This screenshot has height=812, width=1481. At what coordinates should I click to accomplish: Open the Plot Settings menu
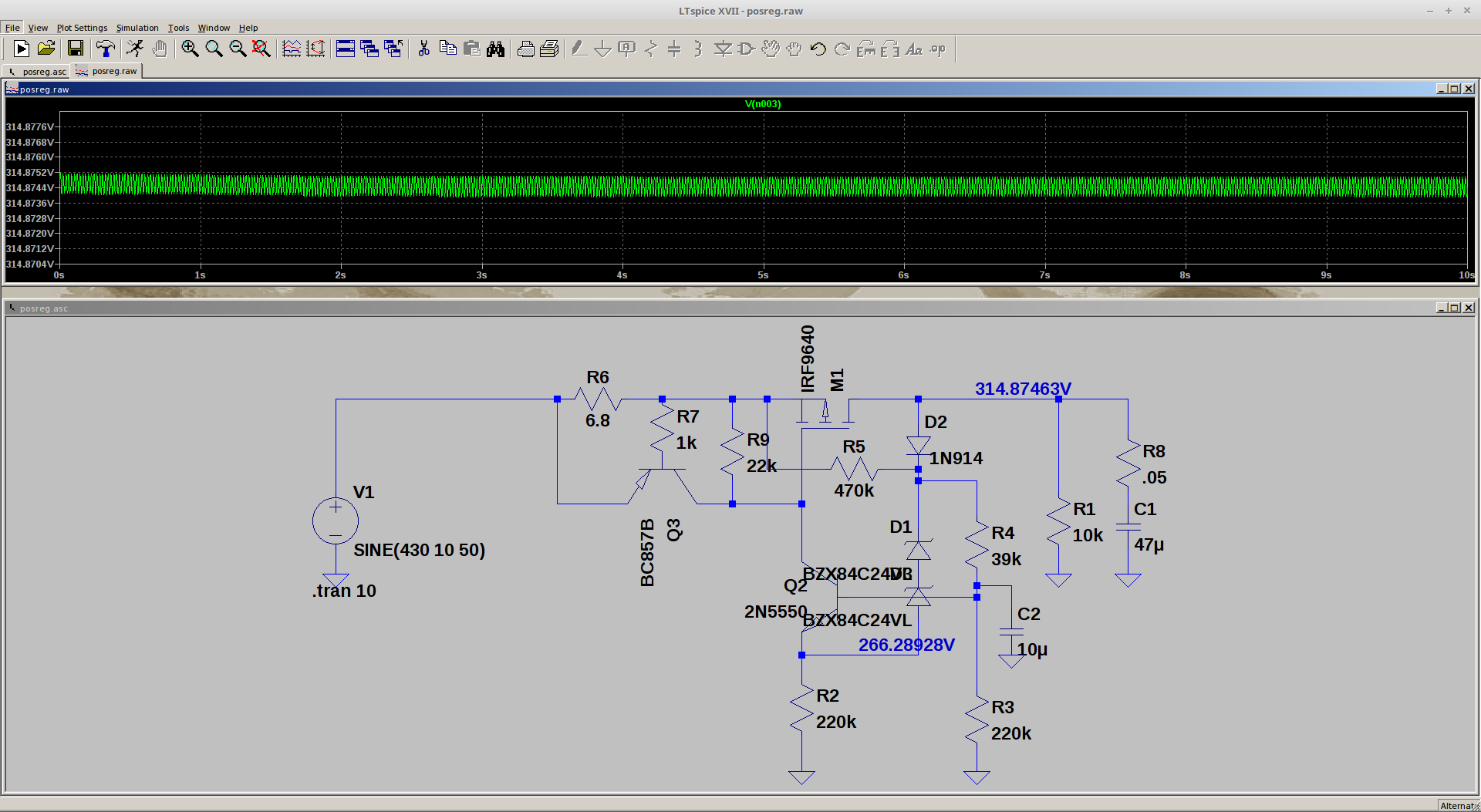click(82, 28)
